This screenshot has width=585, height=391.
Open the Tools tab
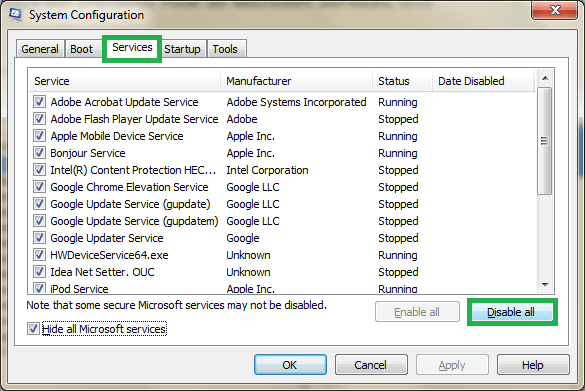pos(225,49)
